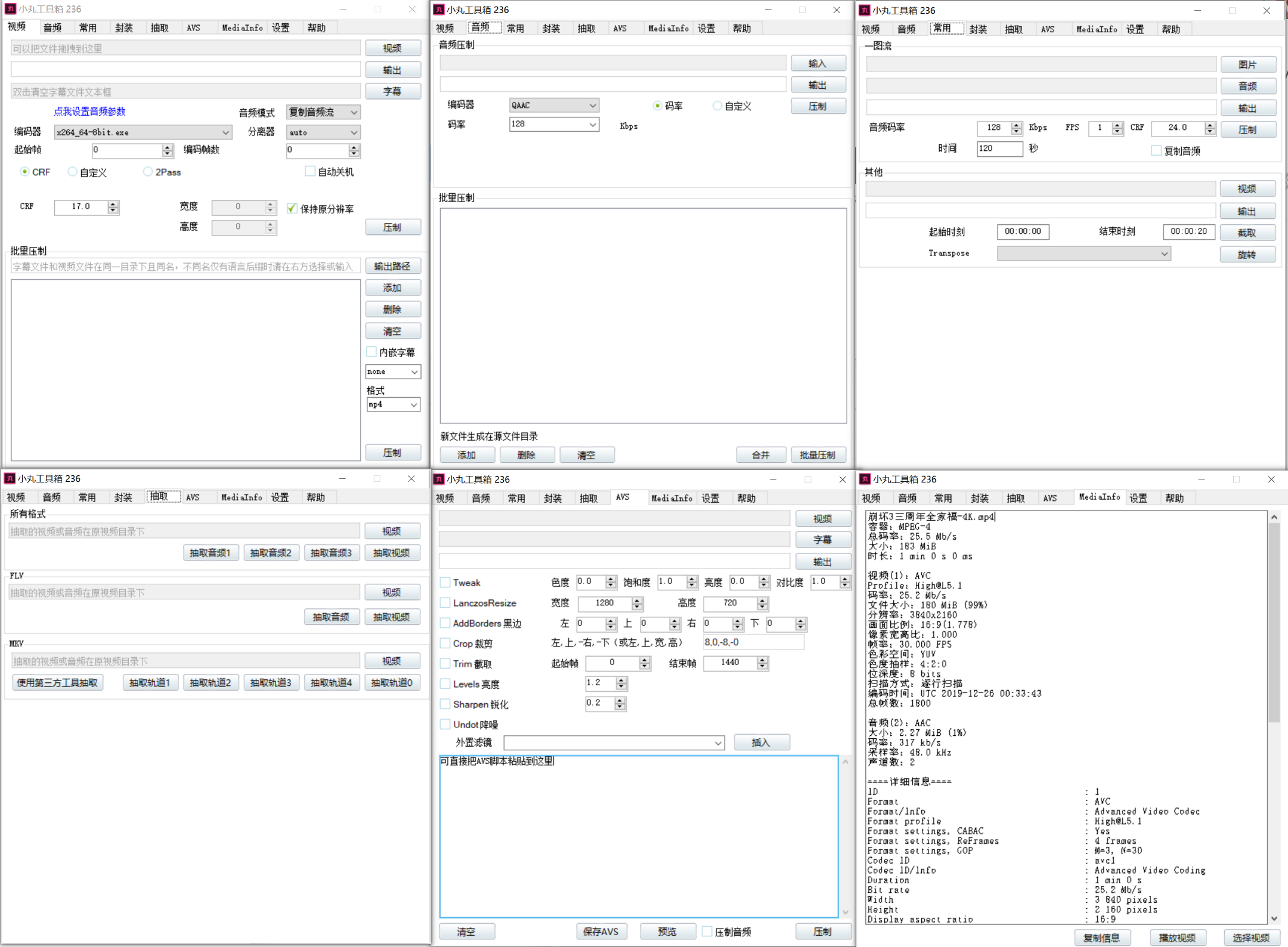Enable the 自动关机 checkbox
The height and width of the screenshot is (947, 1288).
click(310, 172)
